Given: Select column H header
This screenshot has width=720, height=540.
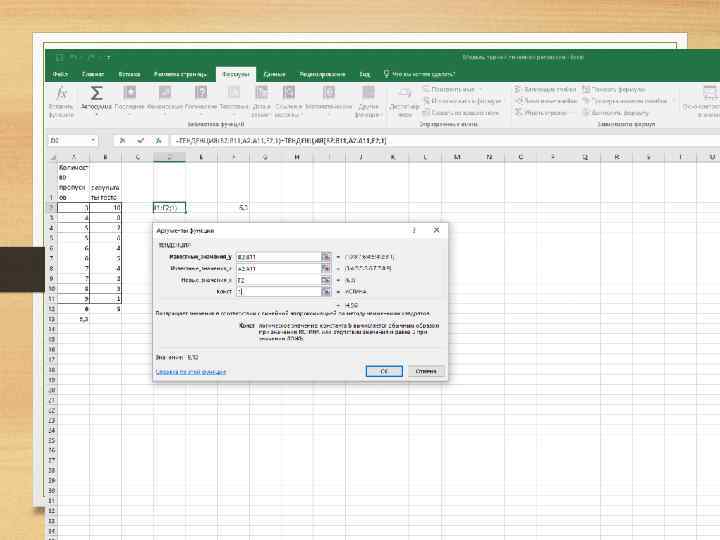Looking at the screenshot, I should (297, 157).
